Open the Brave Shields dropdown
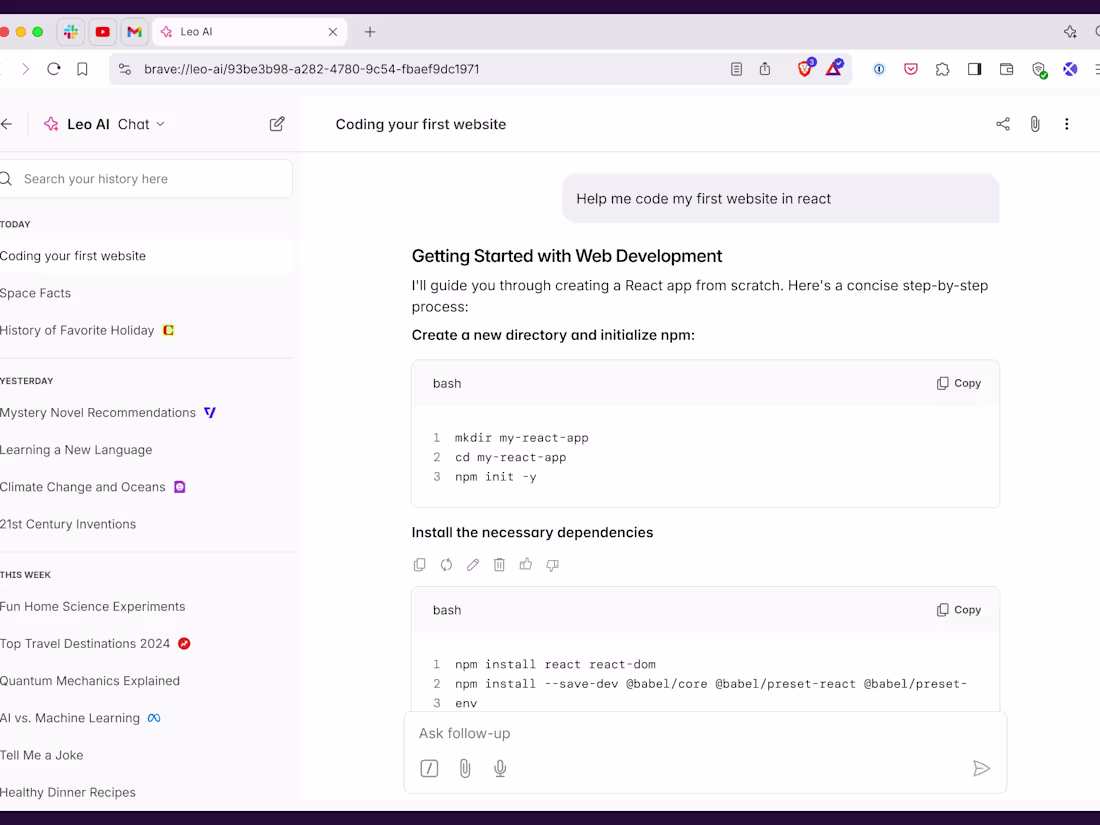The height and width of the screenshot is (825, 1100). [807, 69]
